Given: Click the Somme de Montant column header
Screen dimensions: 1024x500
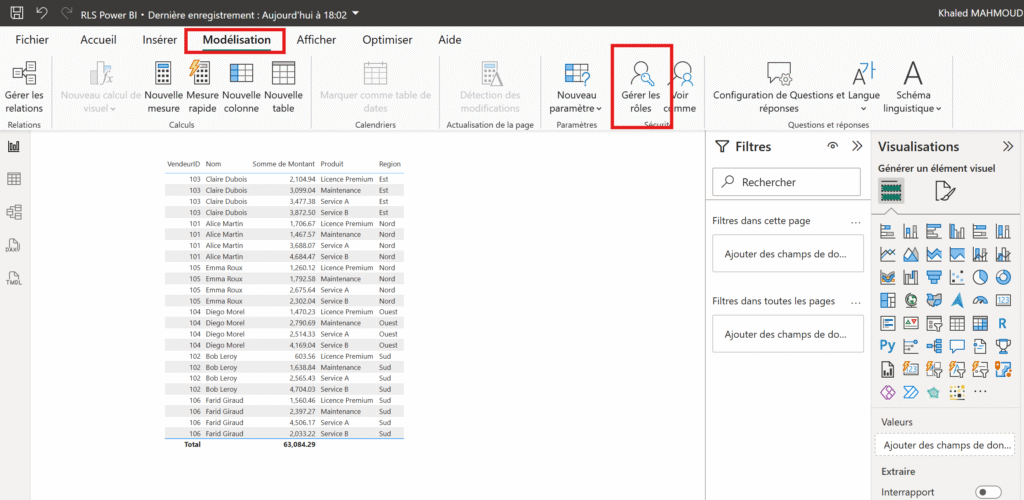Looking at the screenshot, I should point(284,164).
